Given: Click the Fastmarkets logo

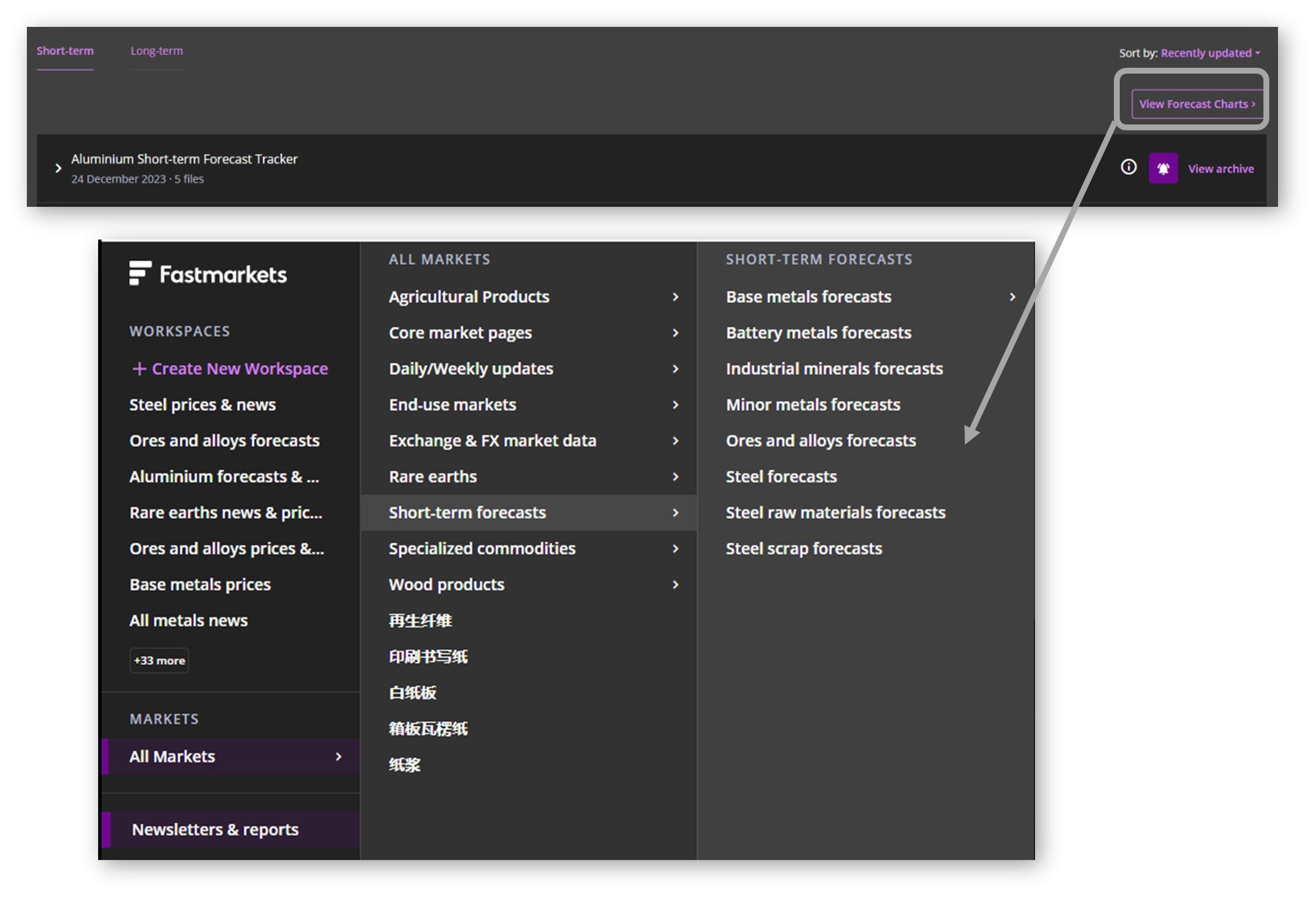Looking at the screenshot, I should click(208, 273).
